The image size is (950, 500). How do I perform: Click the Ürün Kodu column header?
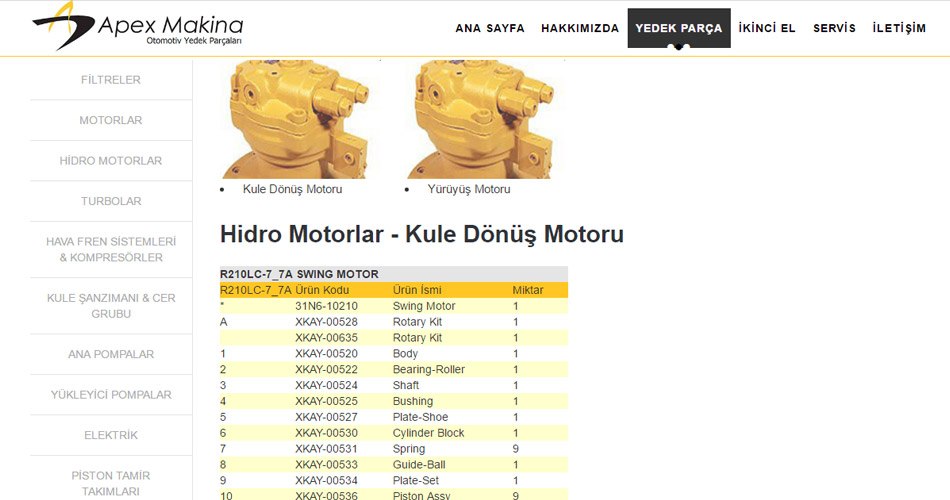322,290
